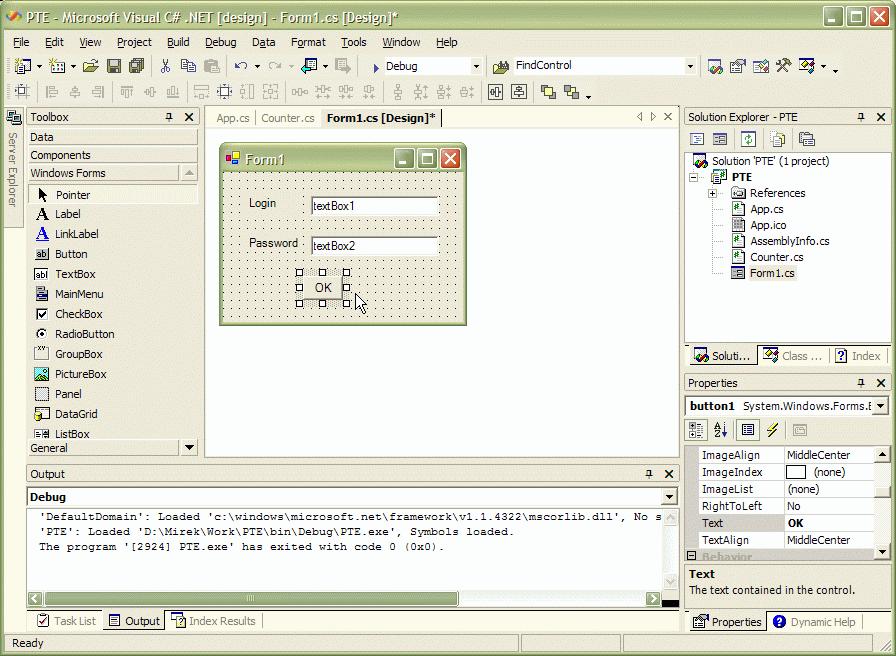Save the file with the floppy disk icon
The image size is (896, 656).
[114, 66]
